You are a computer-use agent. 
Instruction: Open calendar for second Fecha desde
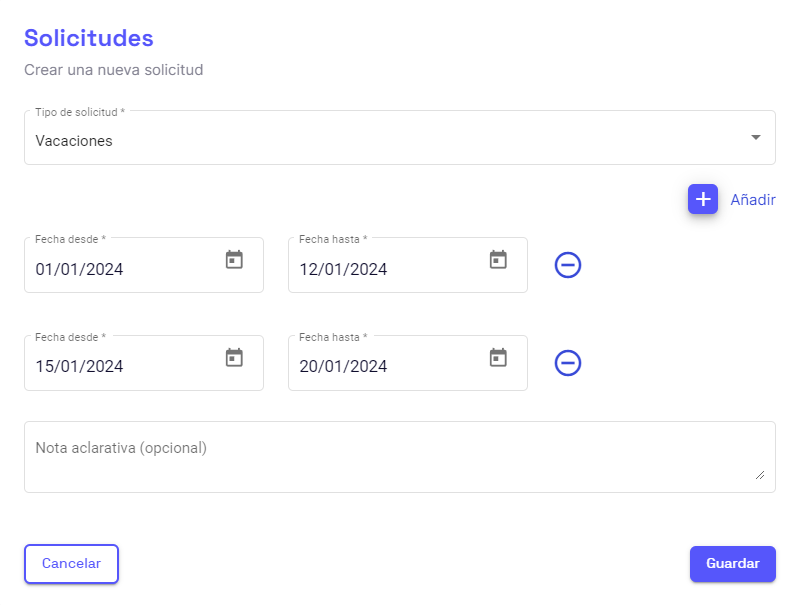coord(234,357)
